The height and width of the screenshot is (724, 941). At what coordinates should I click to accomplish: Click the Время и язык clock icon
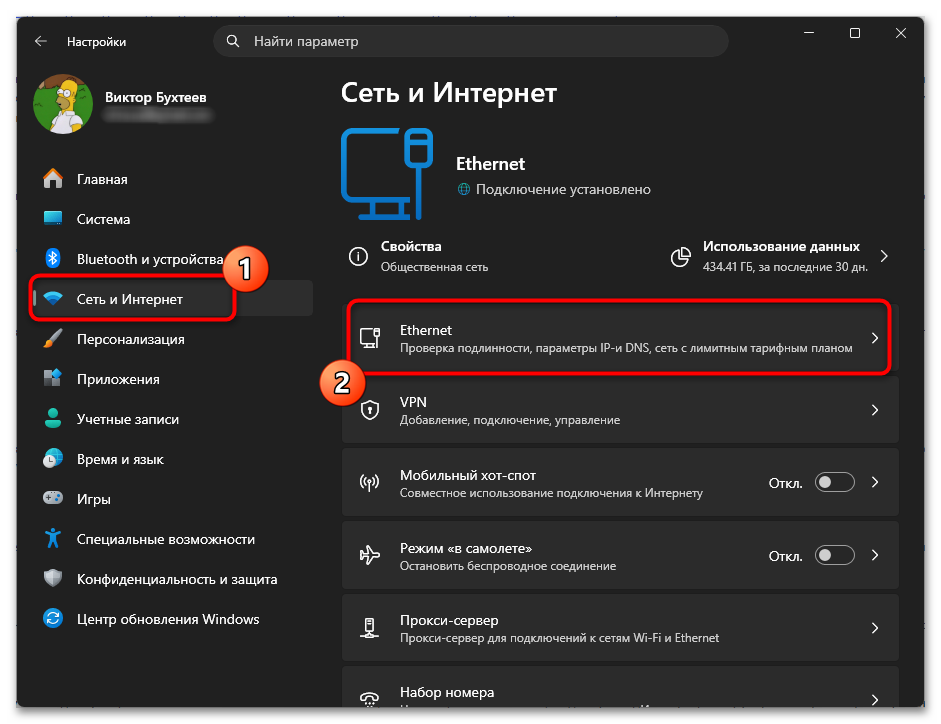click(x=53, y=459)
